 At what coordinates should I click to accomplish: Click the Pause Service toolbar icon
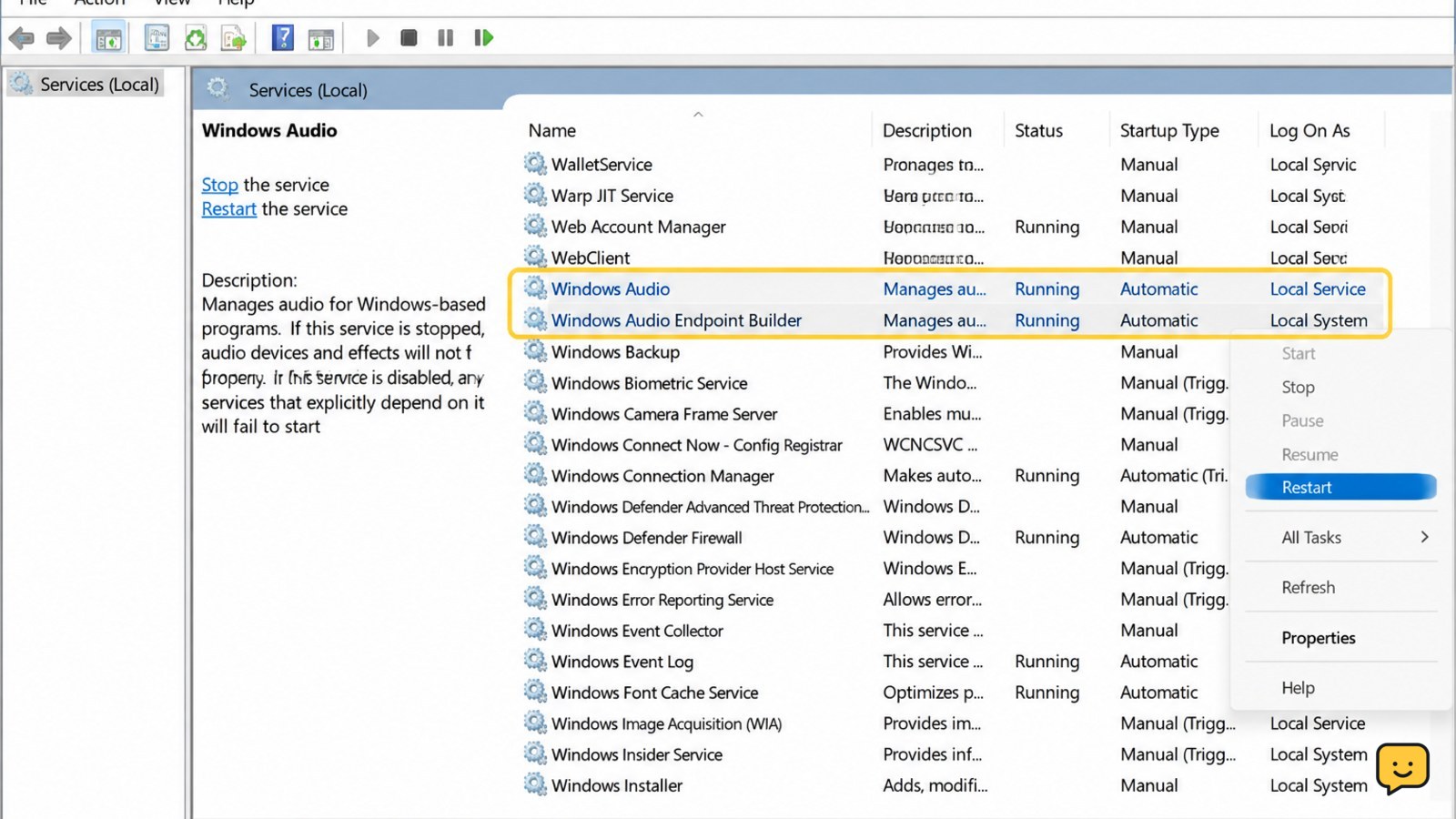pyautogui.click(x=445, y=38)
